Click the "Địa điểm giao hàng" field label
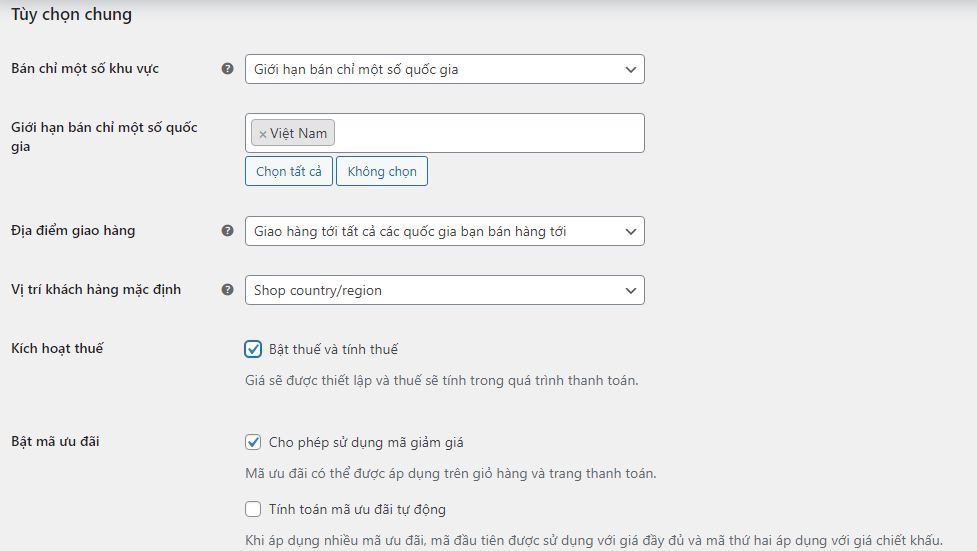977x551 pixels. [73, 231]
